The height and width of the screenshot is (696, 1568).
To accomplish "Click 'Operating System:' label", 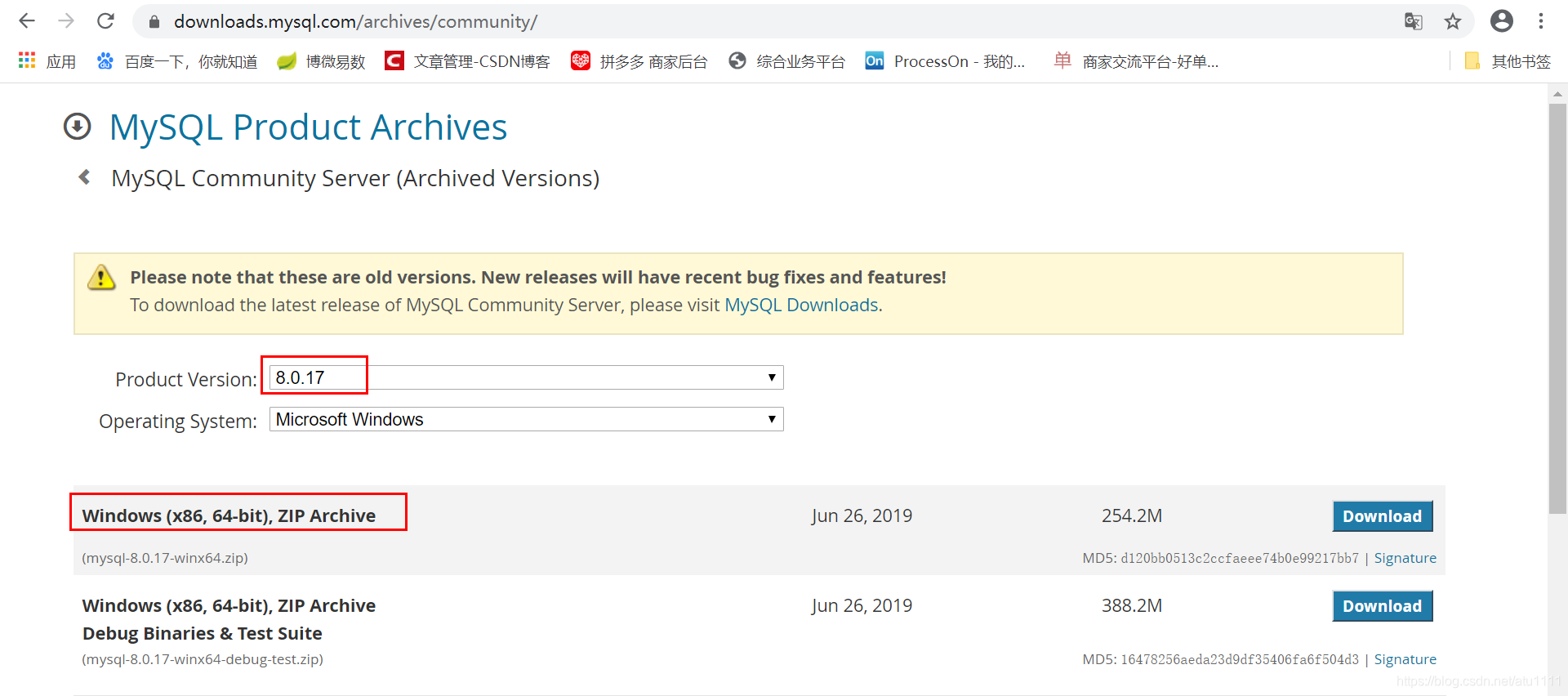I will pyautogui.click(x=178, y=422).
